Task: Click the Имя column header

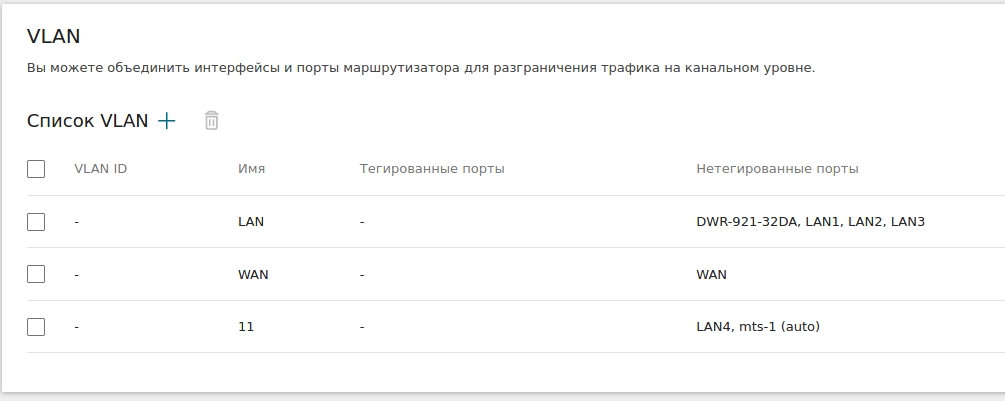Action: (x=251, y=169)
